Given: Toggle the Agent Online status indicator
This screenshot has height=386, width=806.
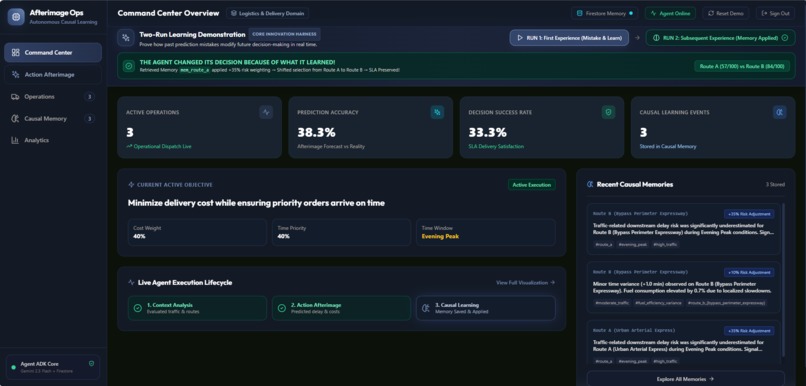Looking at the screenshot, I should click(x=670, y=13).
